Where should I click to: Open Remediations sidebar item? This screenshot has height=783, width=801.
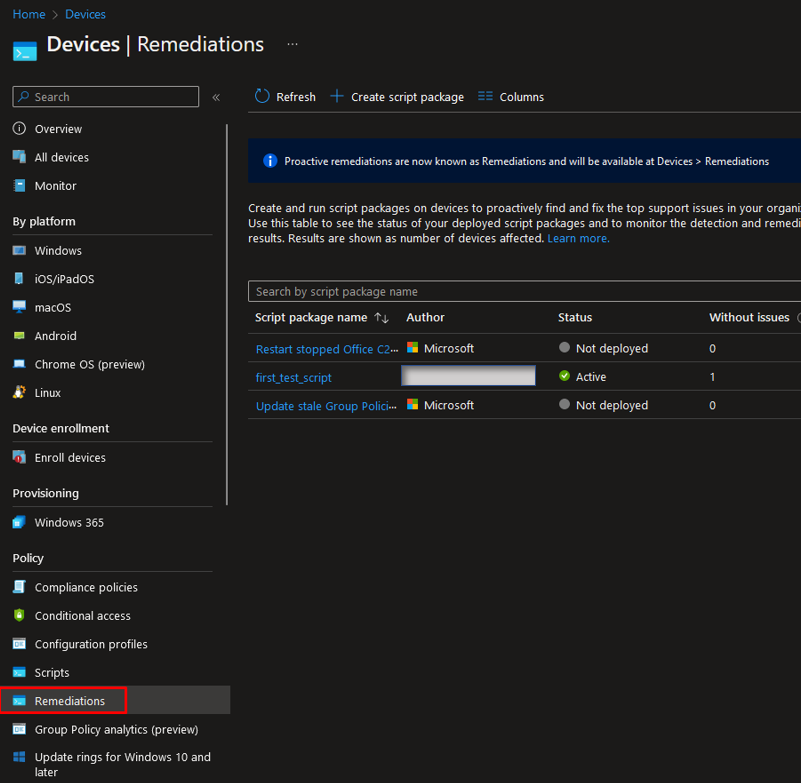click(69, 701)
